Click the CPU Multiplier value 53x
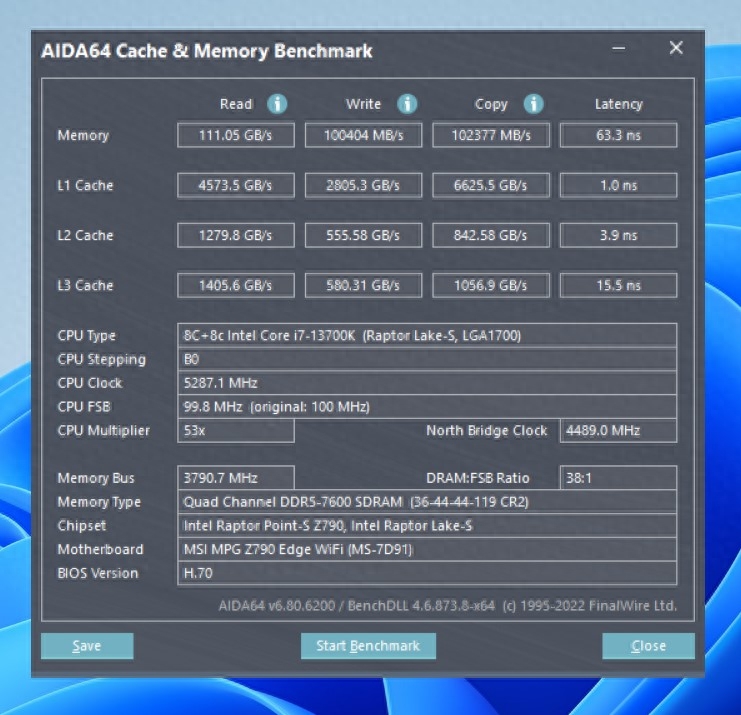741x715 pixels. pyautogui.click(x=236, y=431)
